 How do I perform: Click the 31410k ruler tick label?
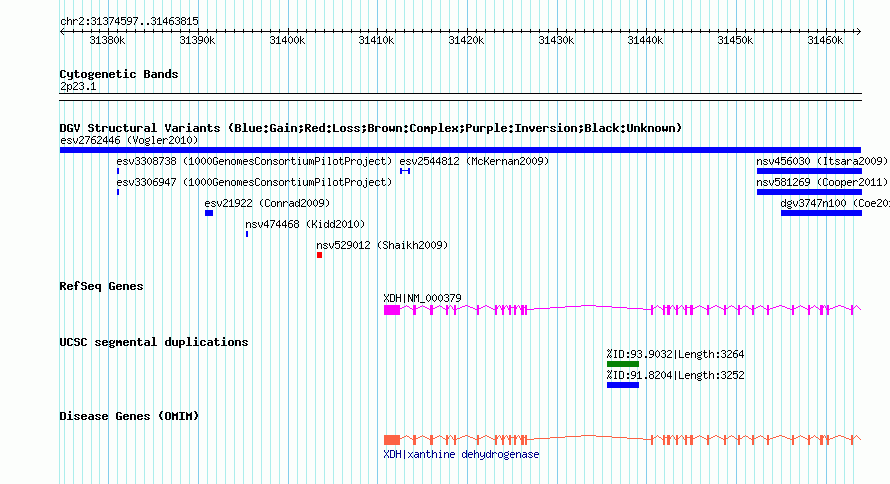tap(376, 41)
